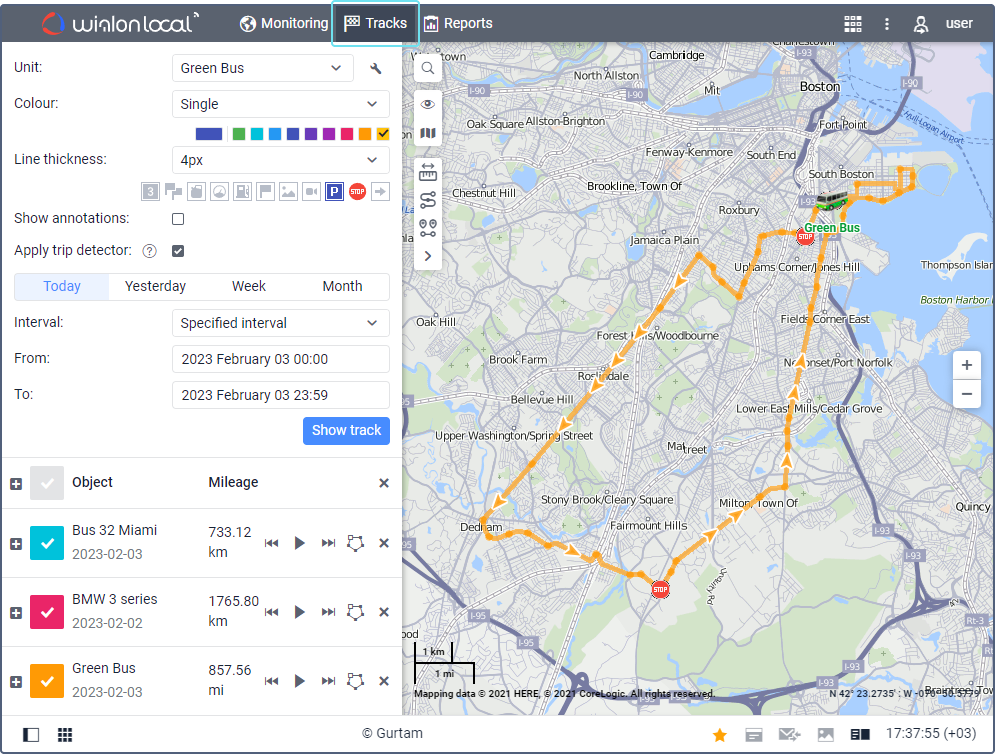The image size is (995, 754).
Task: Click the map search magnifier icon
Action: 428,68
